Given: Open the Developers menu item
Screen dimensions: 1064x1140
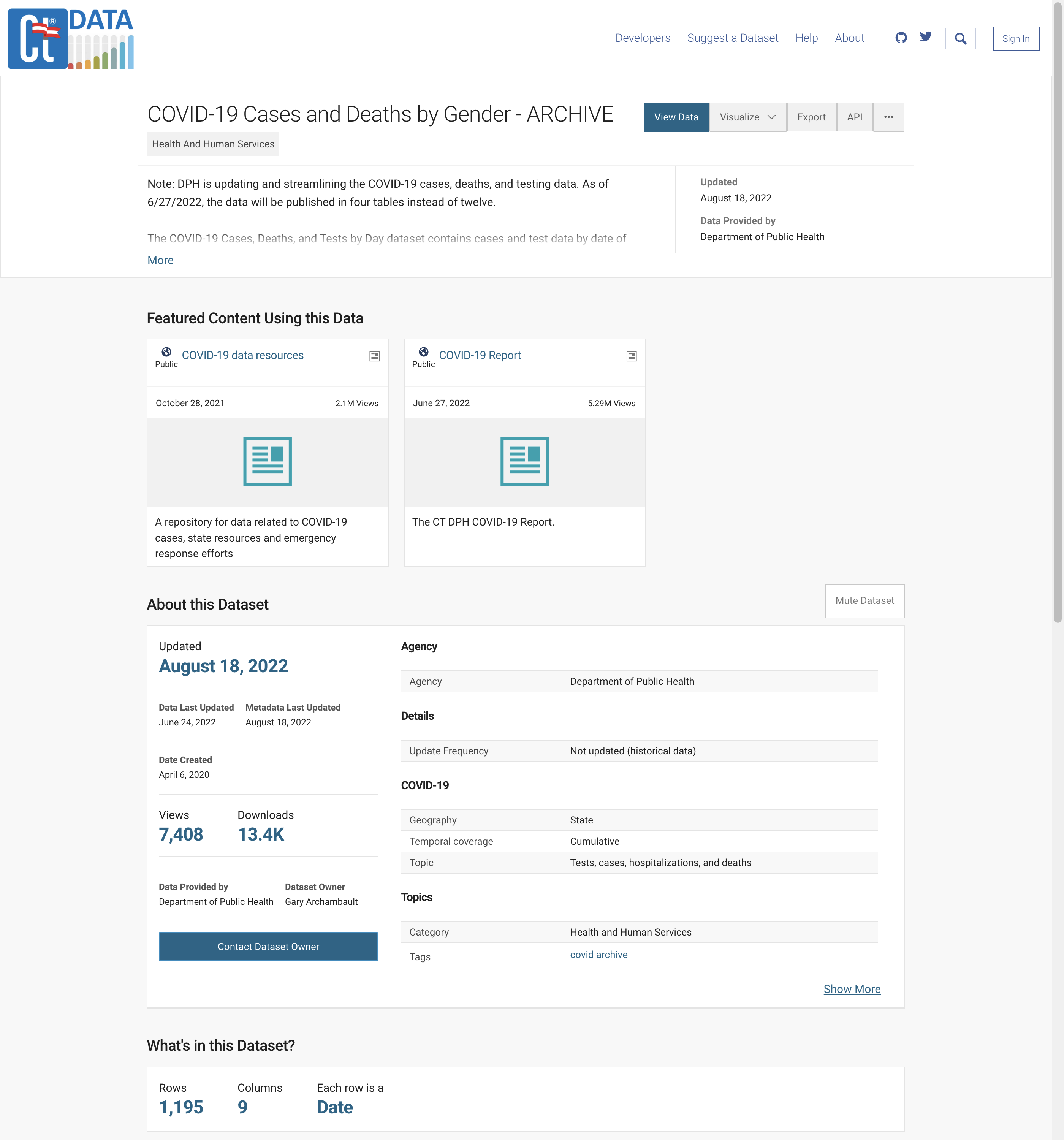Looking at the screenshot, I should (x=643, y=38).
